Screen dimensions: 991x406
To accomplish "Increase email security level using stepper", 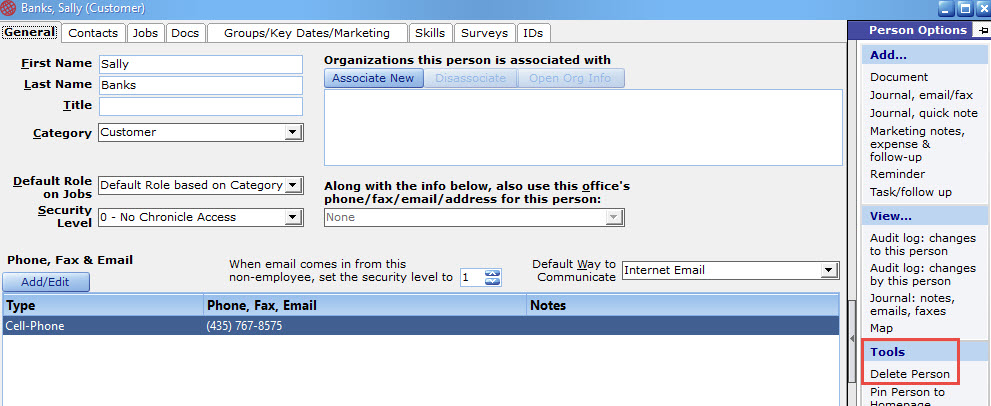I will [492, 273].
